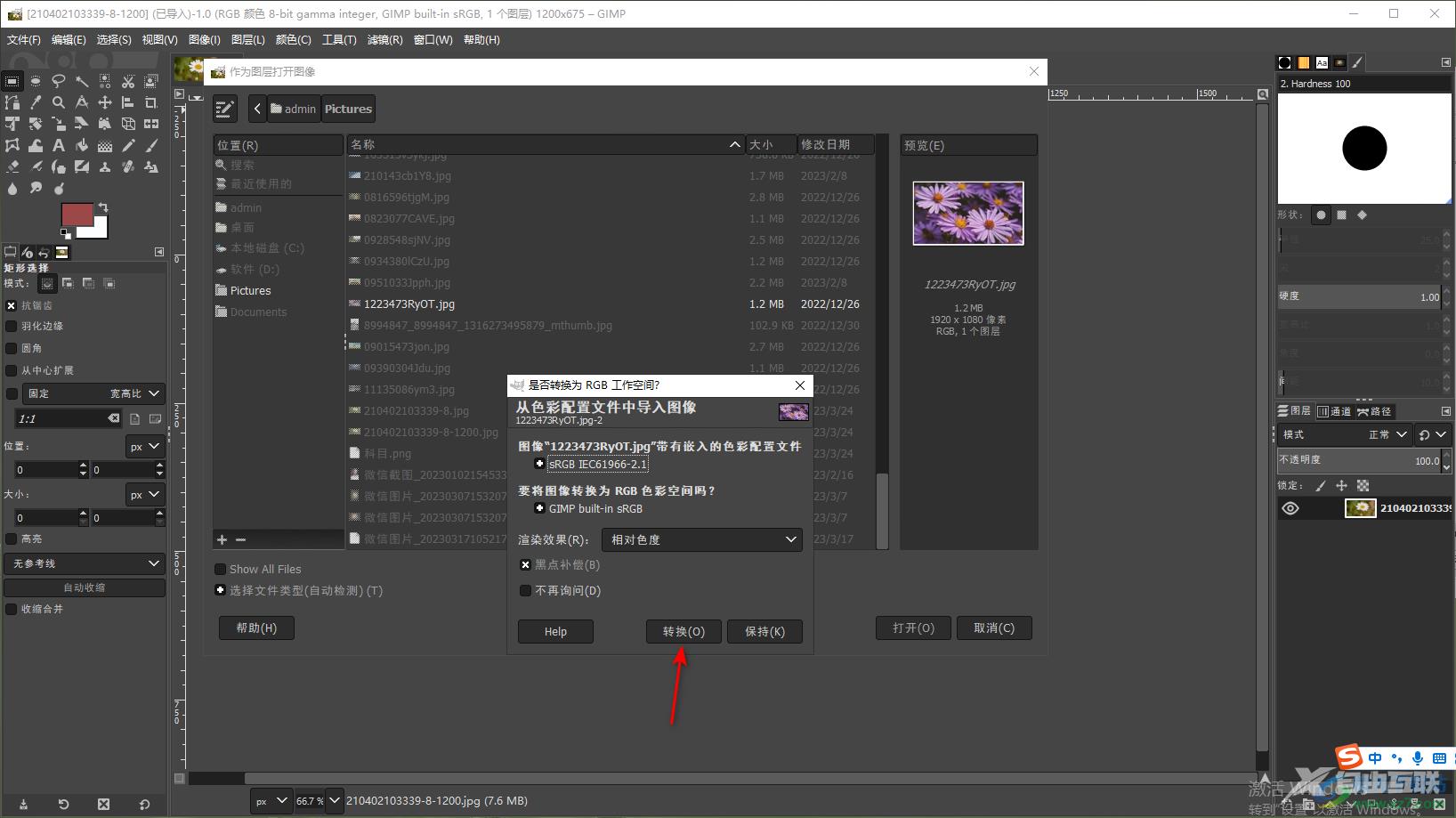Select the Gradient tool
This screenshot has width=1456, height=818.
pyautogui.click(x=105, y=145)
